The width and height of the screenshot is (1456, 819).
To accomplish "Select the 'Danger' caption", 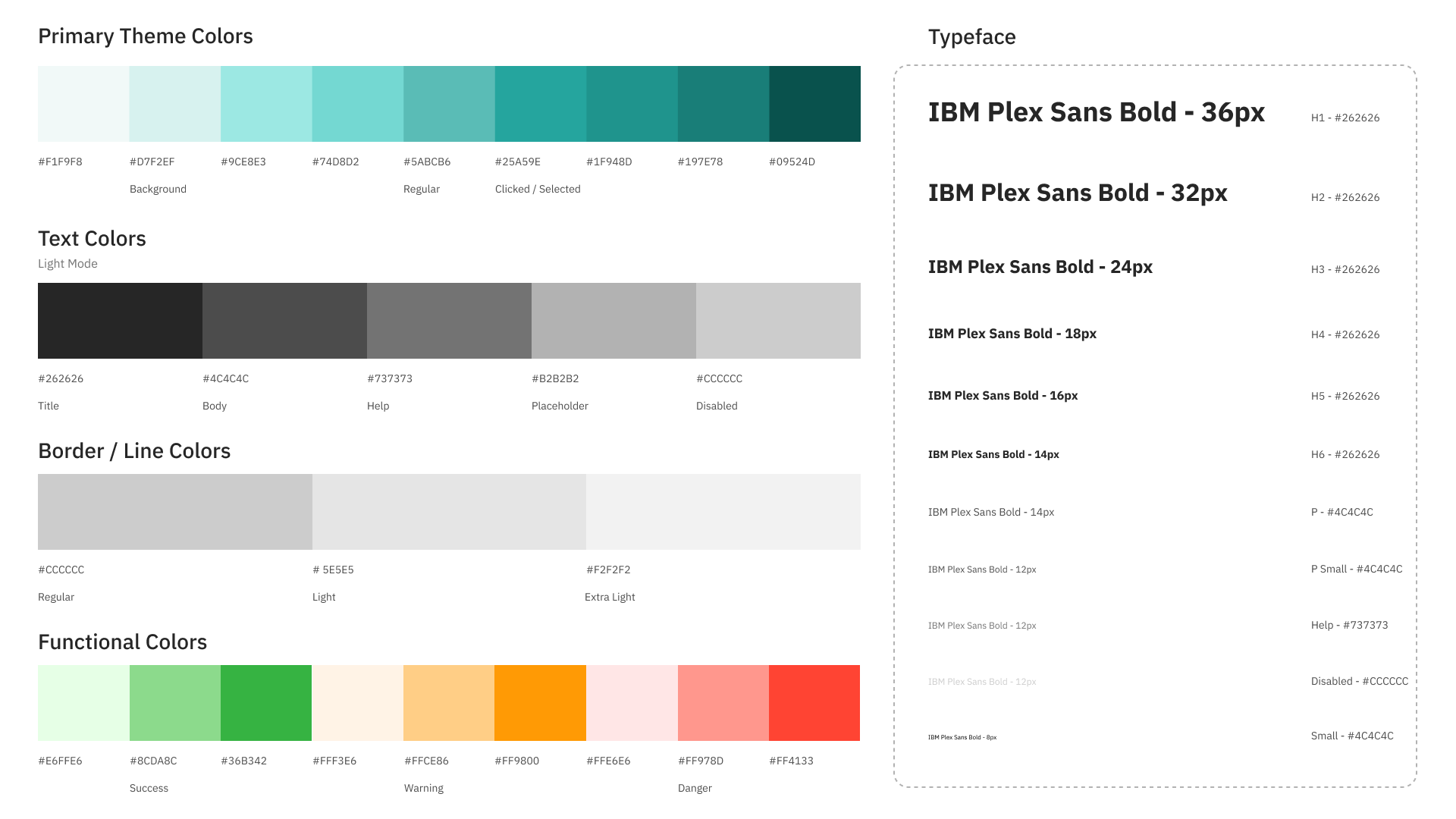I will pyautogui.click(x=695, y=788).
